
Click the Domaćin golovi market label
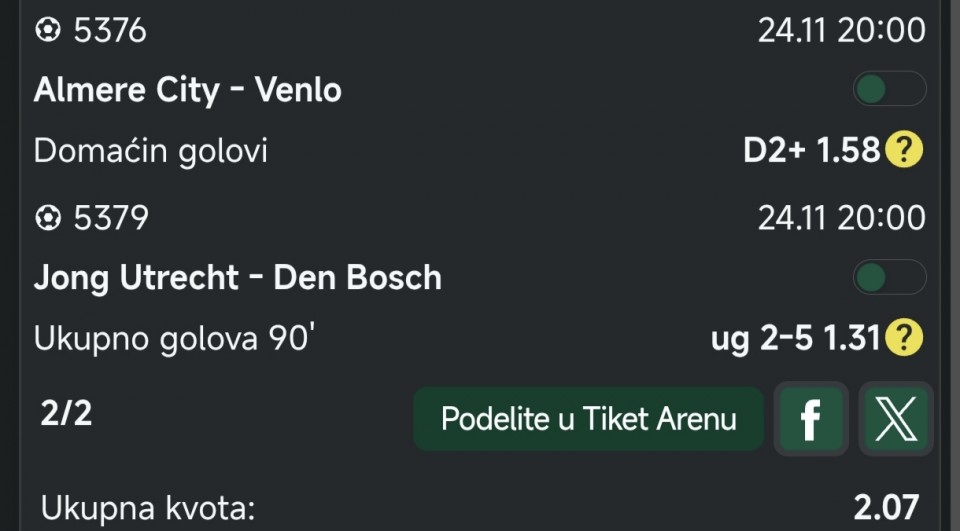[151, 151]
